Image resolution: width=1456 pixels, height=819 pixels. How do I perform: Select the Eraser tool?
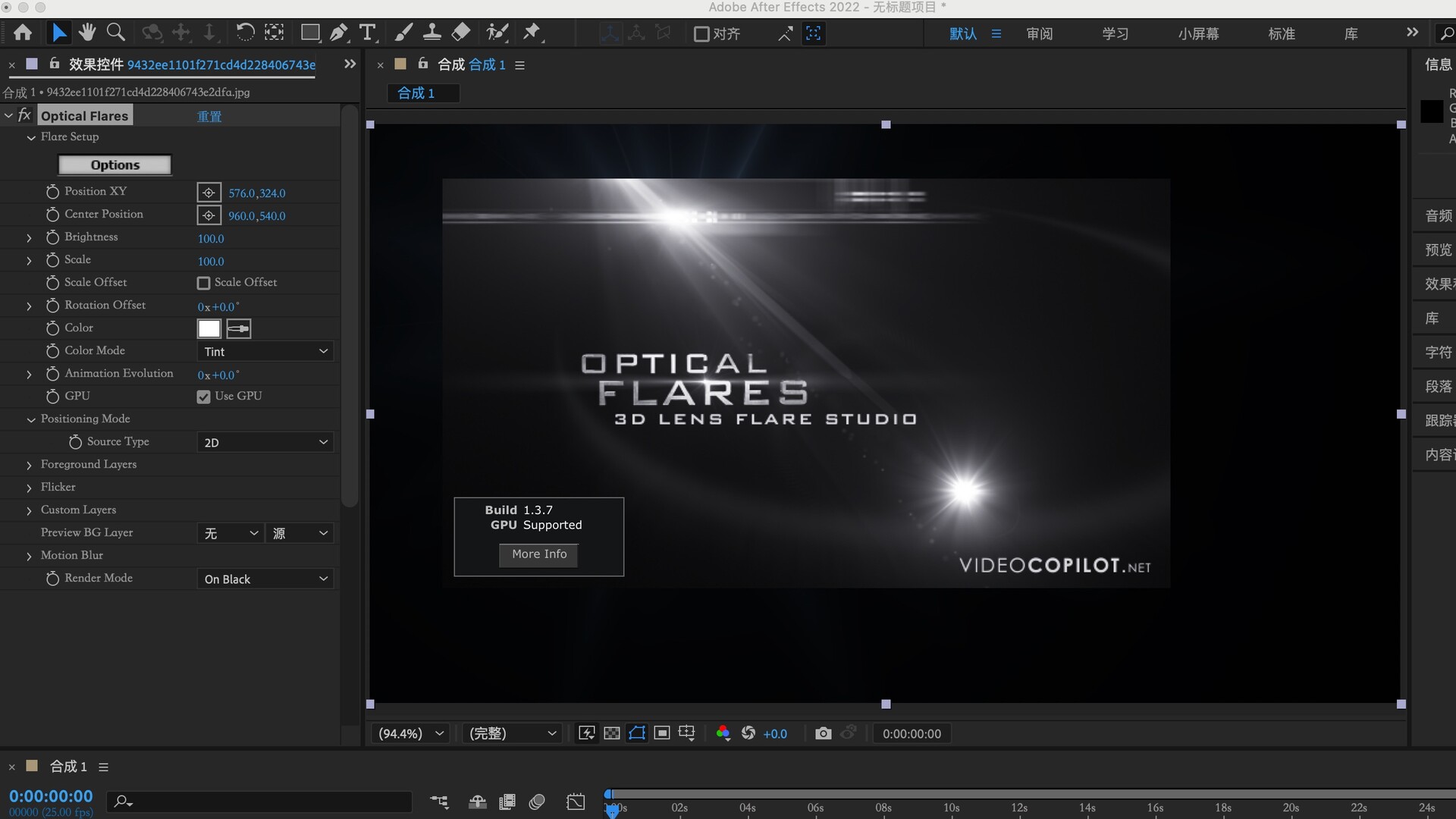coord(461,33)
